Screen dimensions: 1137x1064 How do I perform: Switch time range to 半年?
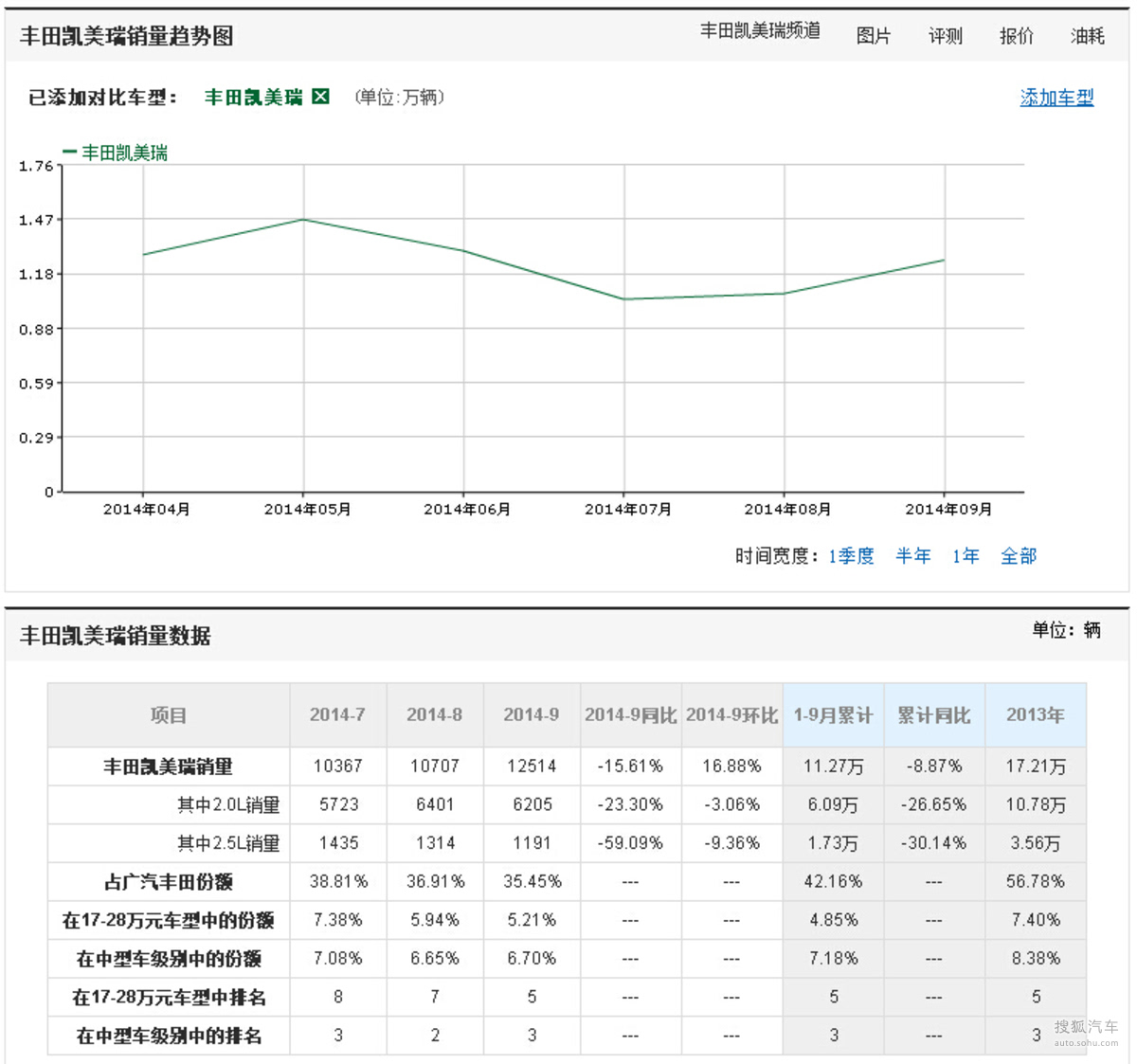(912, 556)
